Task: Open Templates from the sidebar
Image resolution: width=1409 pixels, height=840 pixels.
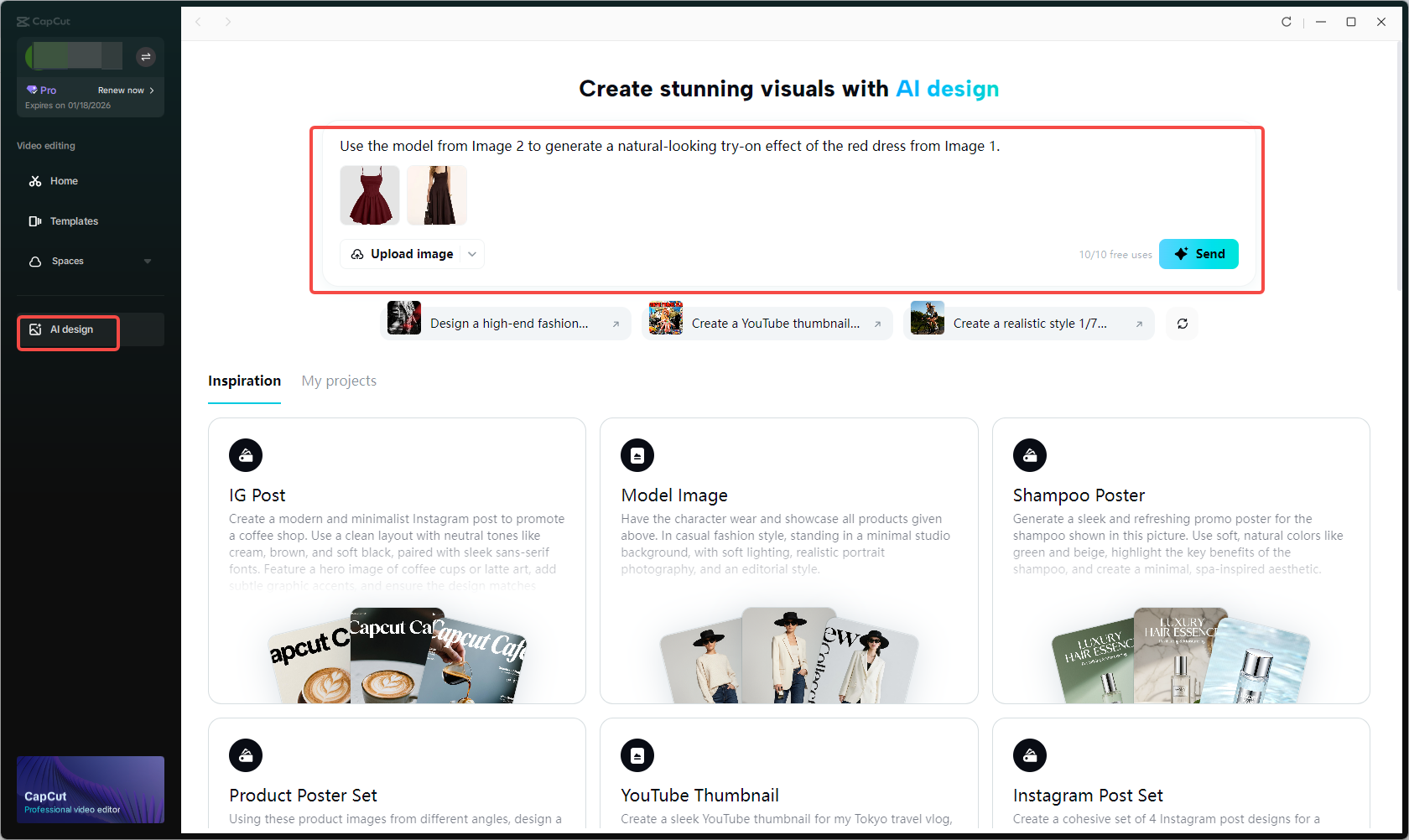Action: coord(74,220)
